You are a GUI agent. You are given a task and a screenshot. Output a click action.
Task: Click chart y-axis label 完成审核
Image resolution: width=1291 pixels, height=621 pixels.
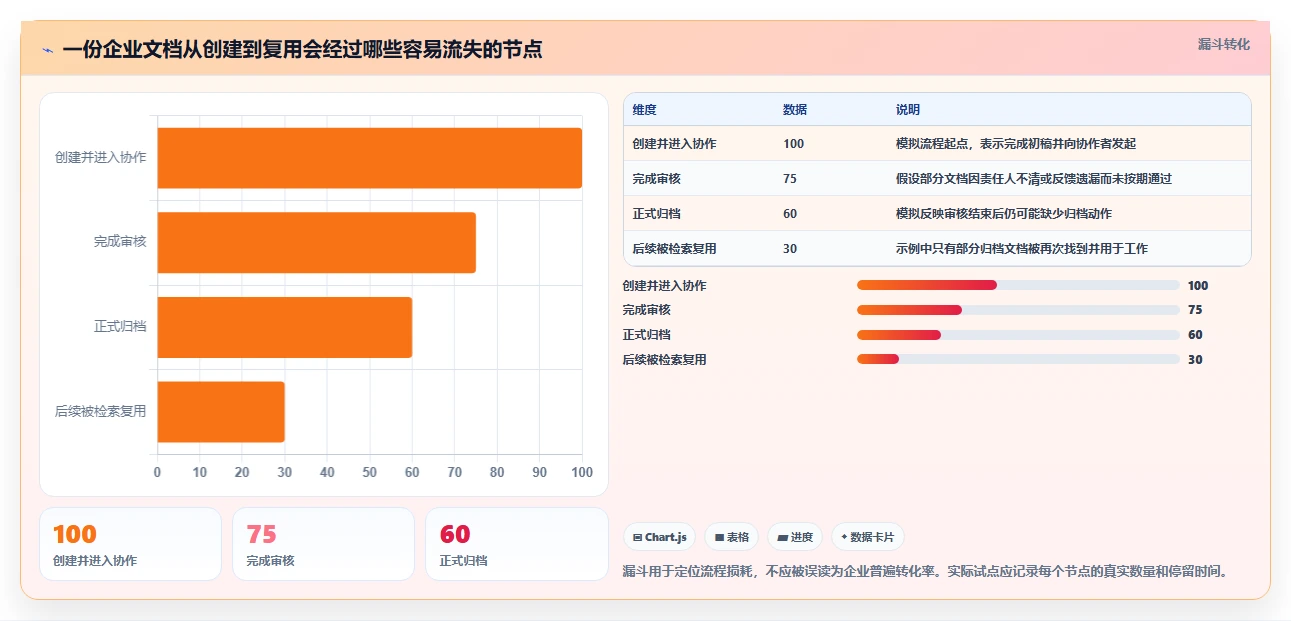[120, 242]
